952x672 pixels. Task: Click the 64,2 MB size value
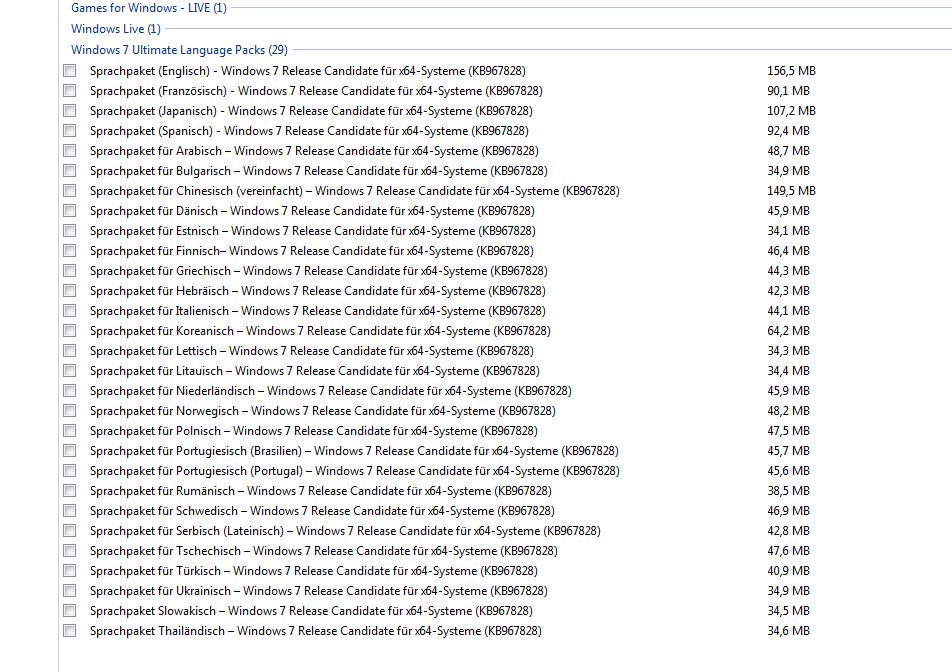pyautogui.click(x=788, y=331)
